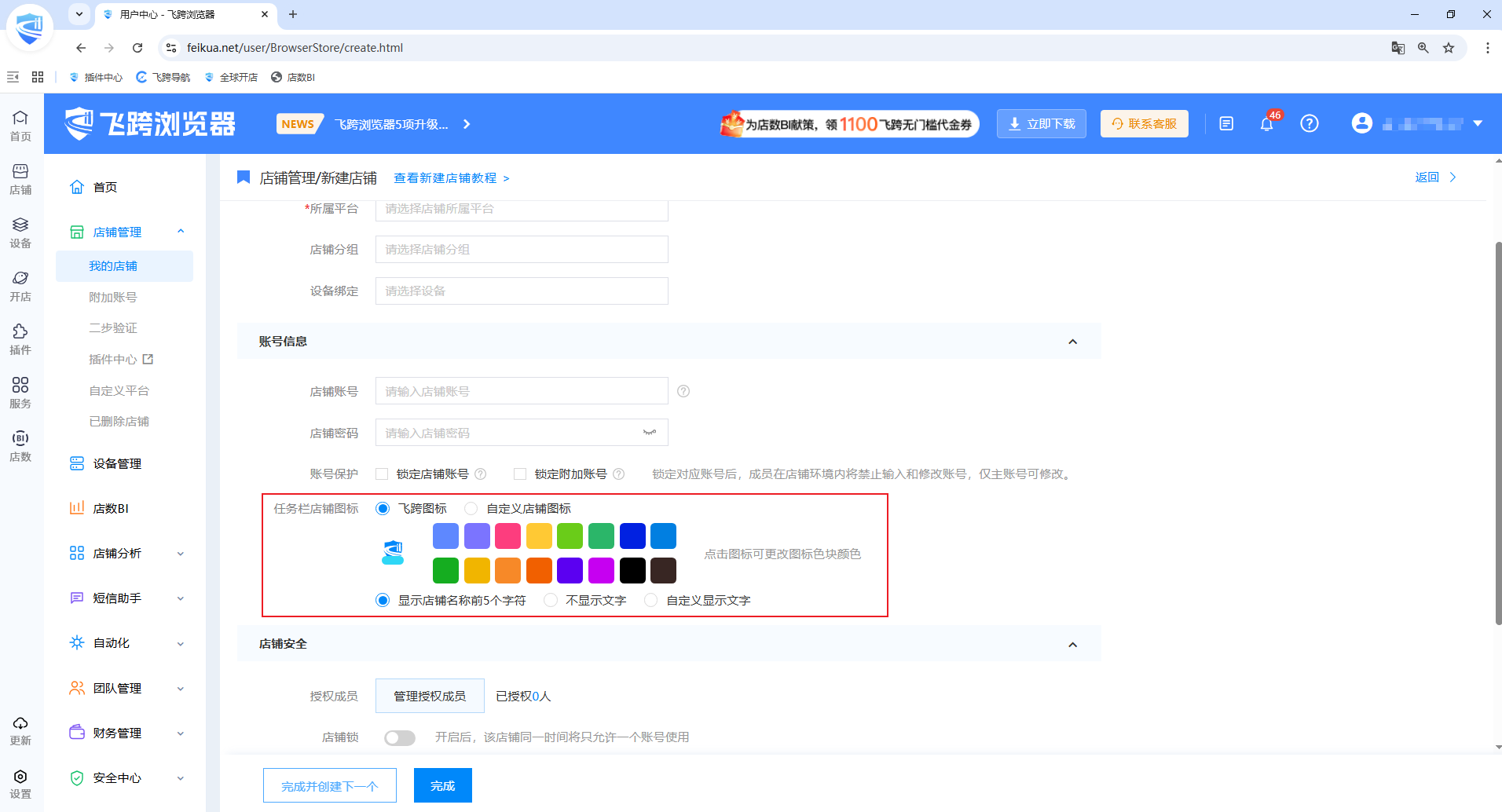
Task: Open 查看新建店铺教程 link
Action: pyautogui.click(x=452, y=178)
